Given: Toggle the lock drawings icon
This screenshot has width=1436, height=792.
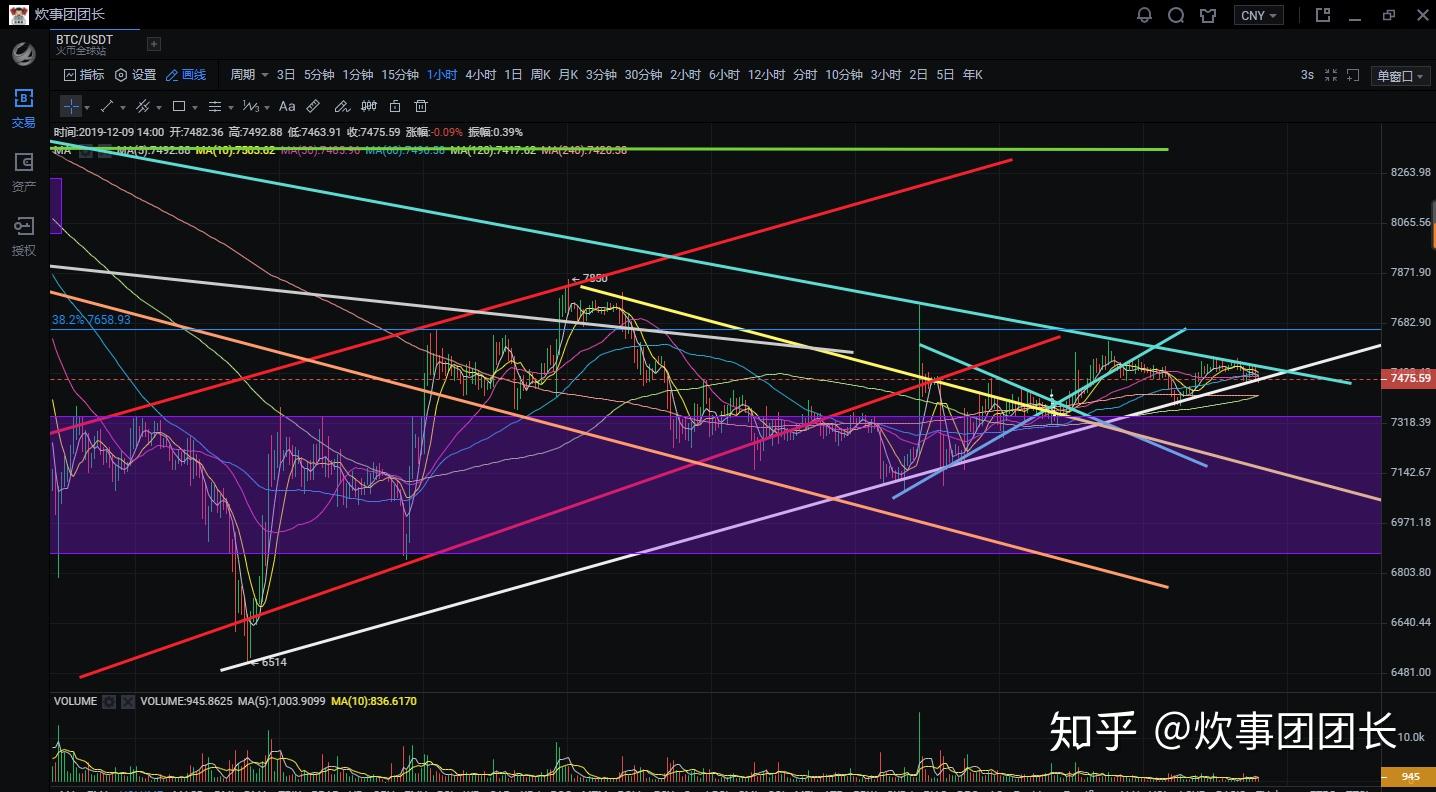Looking at the screenshot, I should [395, 106].
